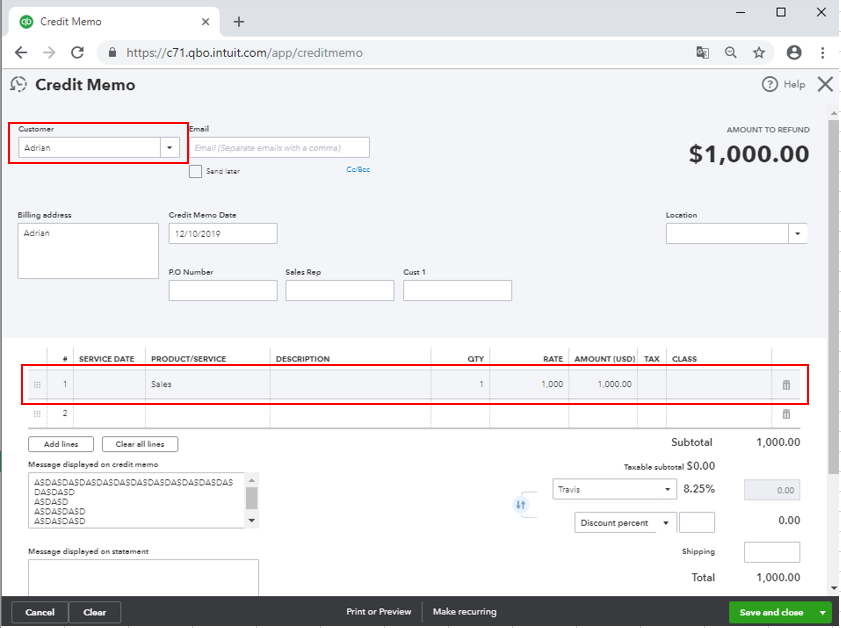Click the Credit Memo Date field
This screenshot has height=628, width=841.
223,234
